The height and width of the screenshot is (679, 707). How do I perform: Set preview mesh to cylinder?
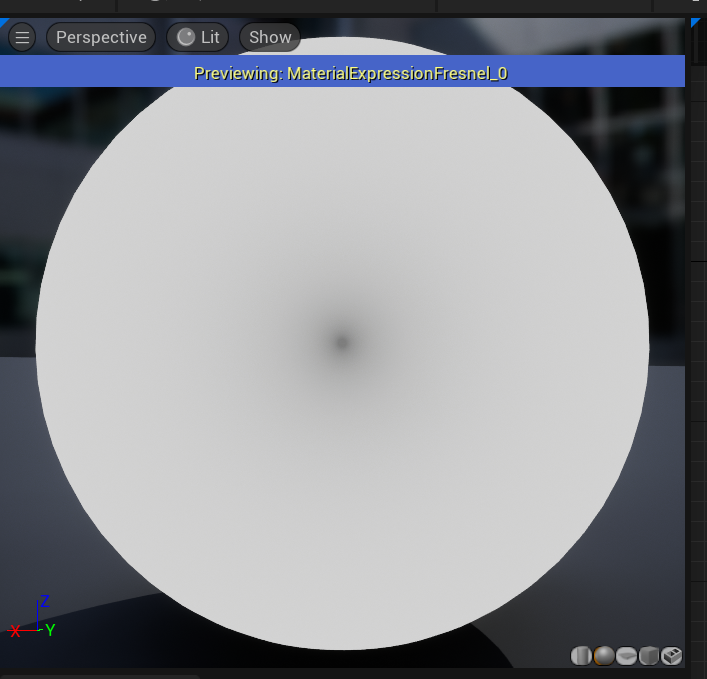click(581, 656)
